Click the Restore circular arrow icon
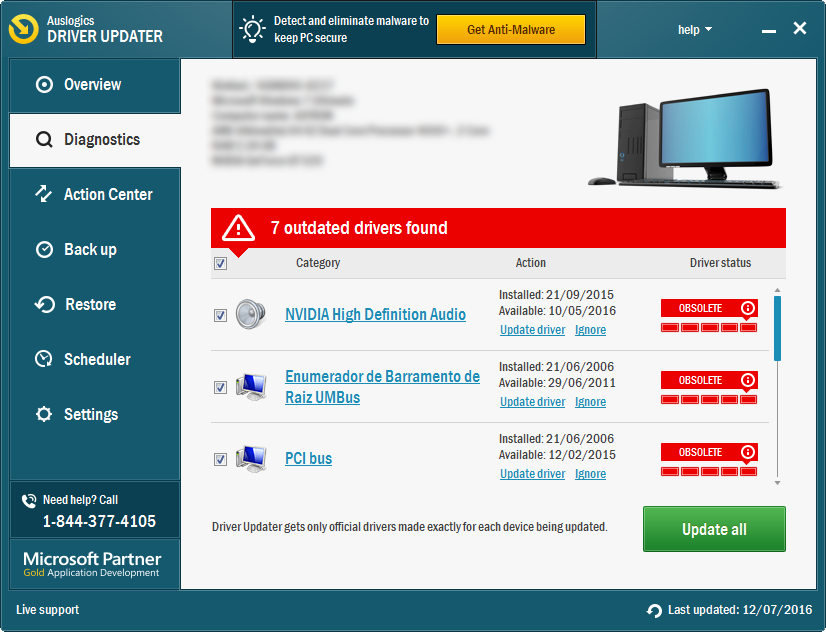The image size is (826, 632). click(45, 304)
